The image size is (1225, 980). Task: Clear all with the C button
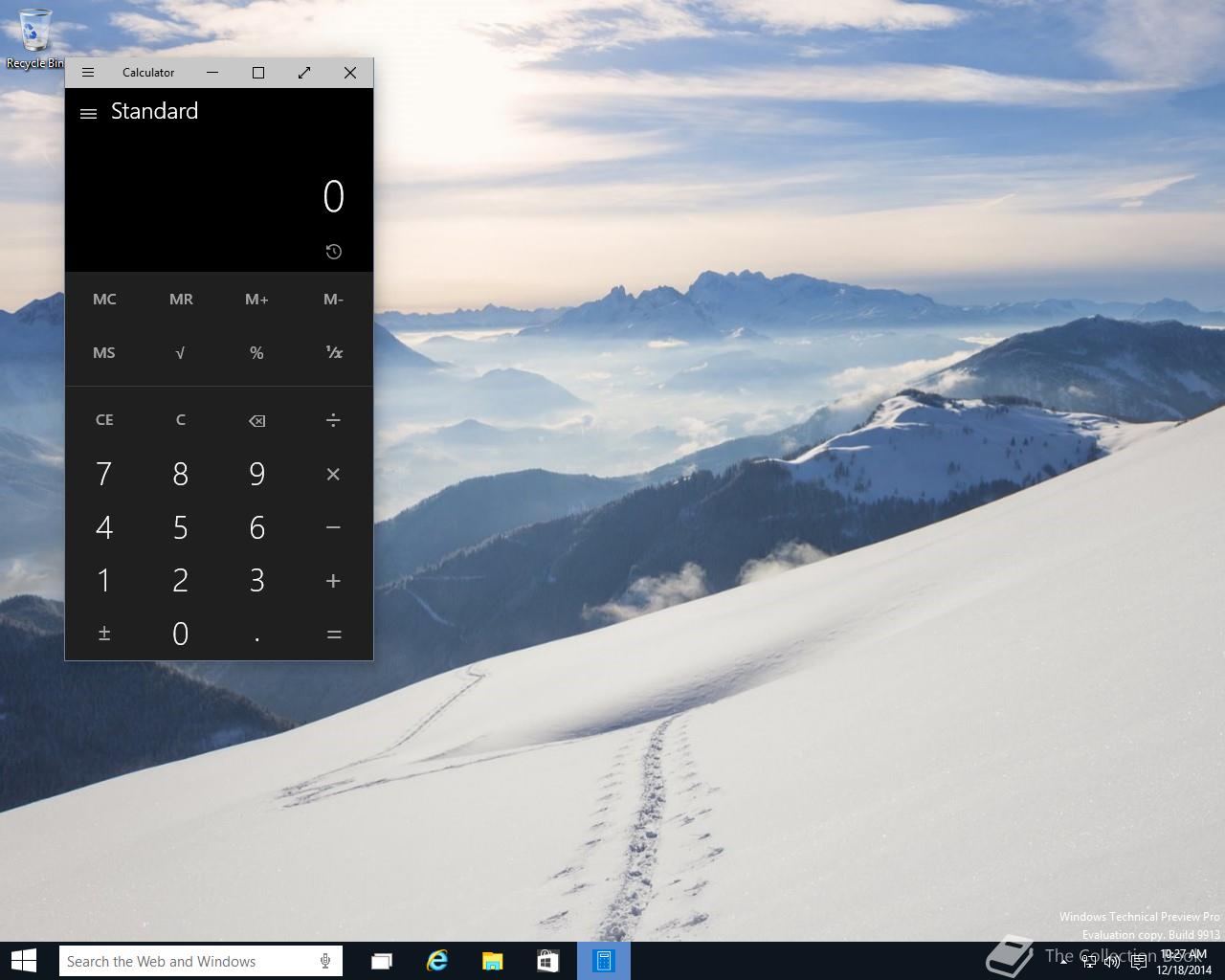181,420
